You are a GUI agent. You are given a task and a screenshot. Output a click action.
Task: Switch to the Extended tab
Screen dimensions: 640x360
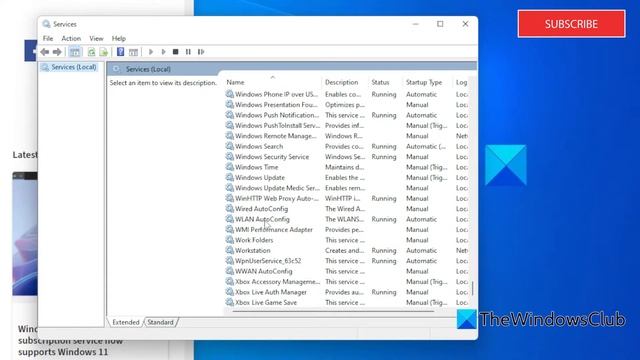[126, 322]
